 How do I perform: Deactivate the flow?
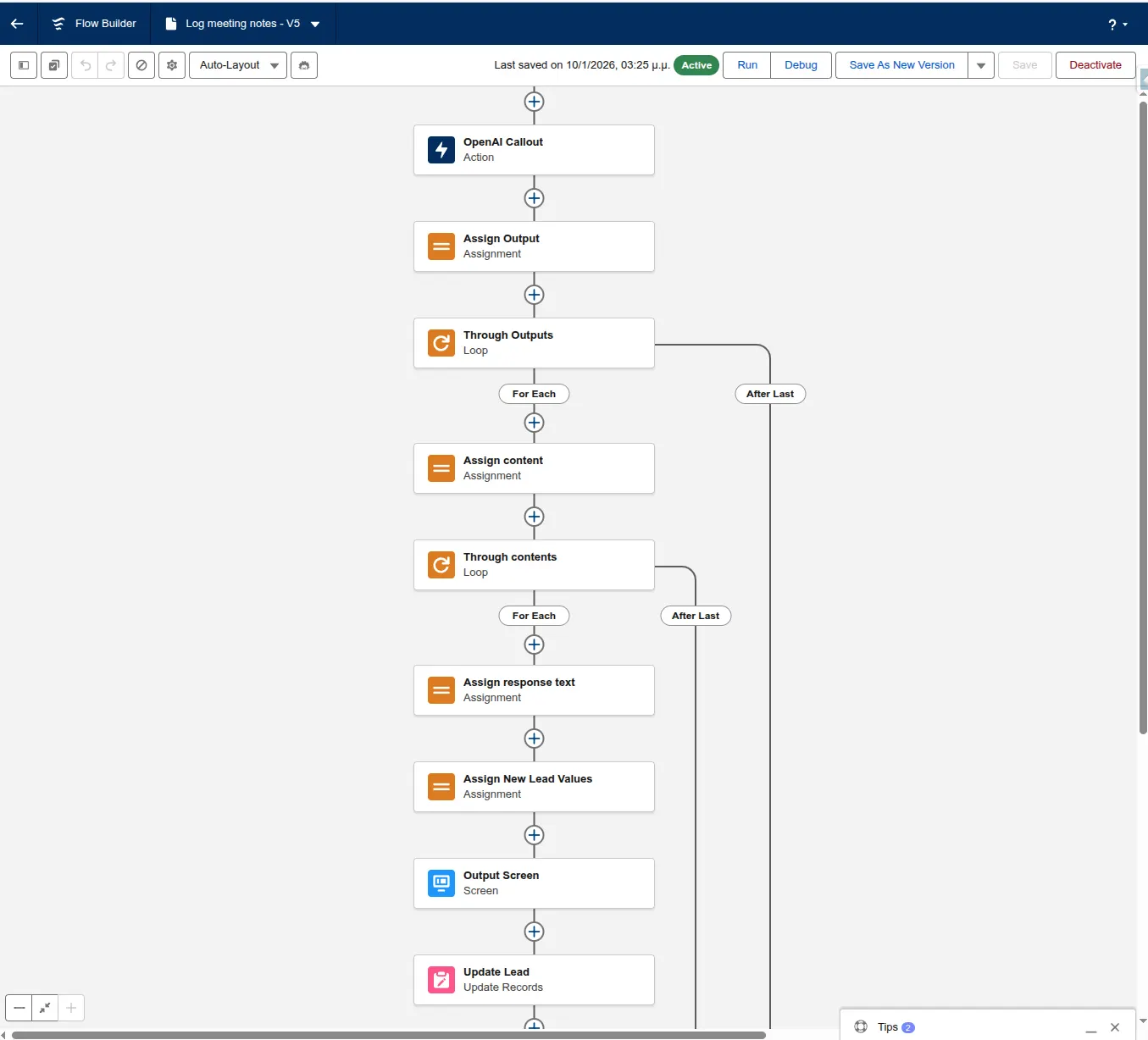(x=1095, y=65)
